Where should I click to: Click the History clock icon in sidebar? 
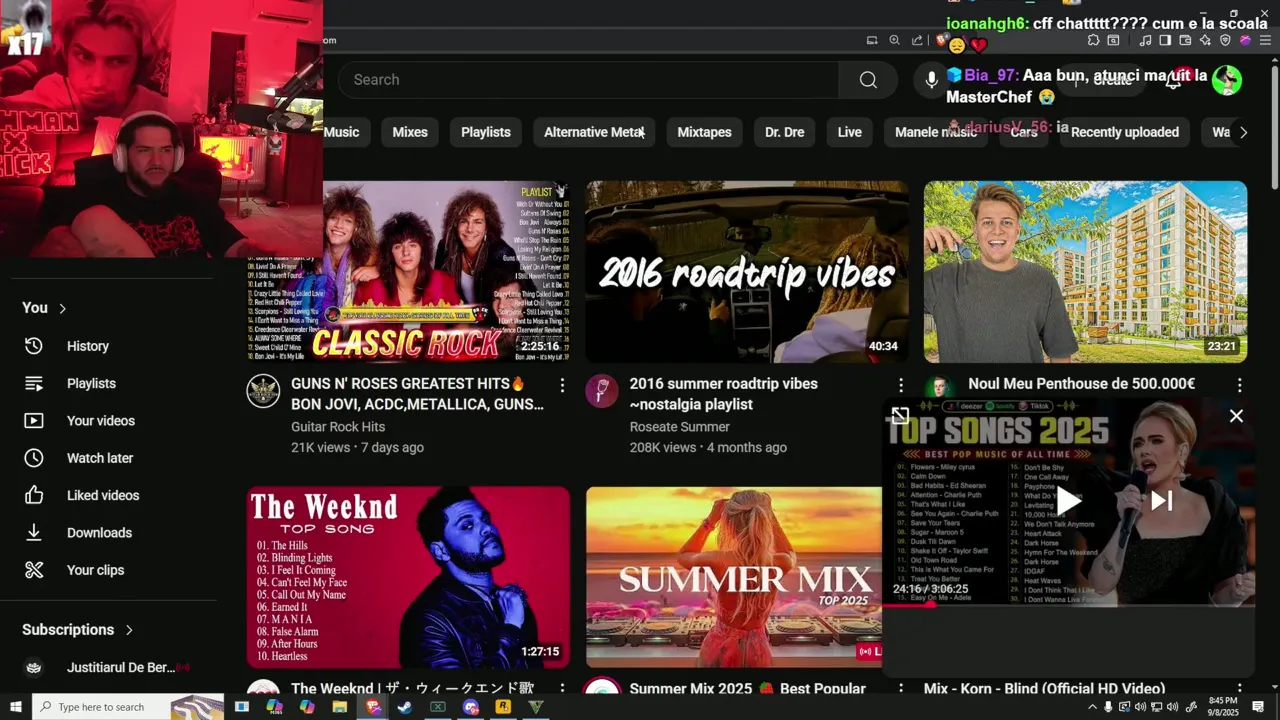point(34,346)
